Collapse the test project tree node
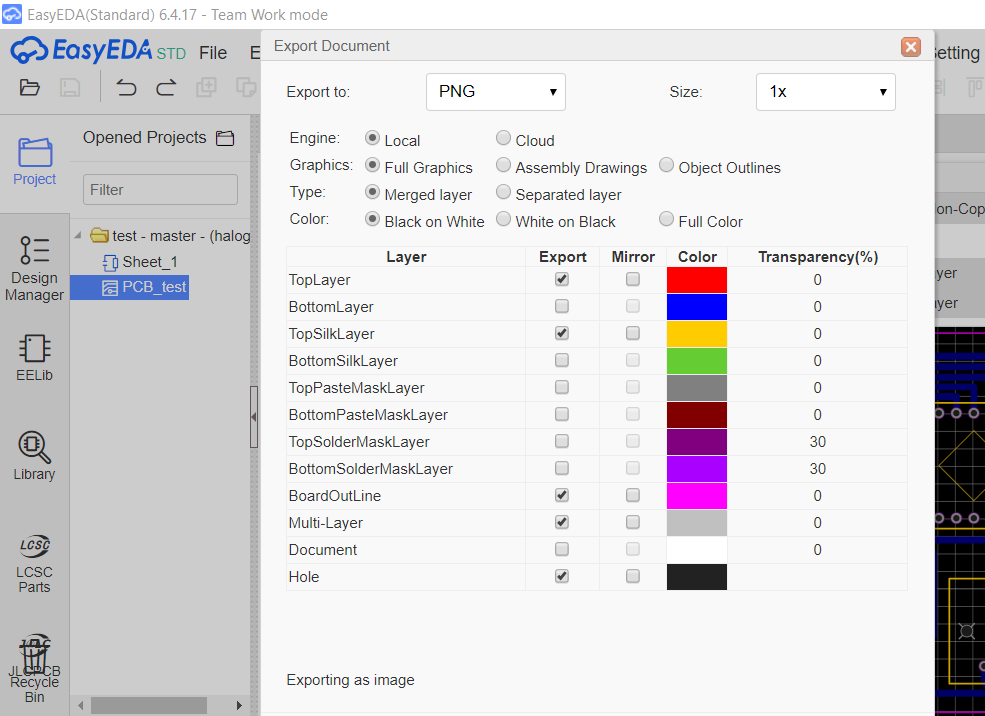The image size is (985, 716). pyautogui.click(x=78, y=236)
